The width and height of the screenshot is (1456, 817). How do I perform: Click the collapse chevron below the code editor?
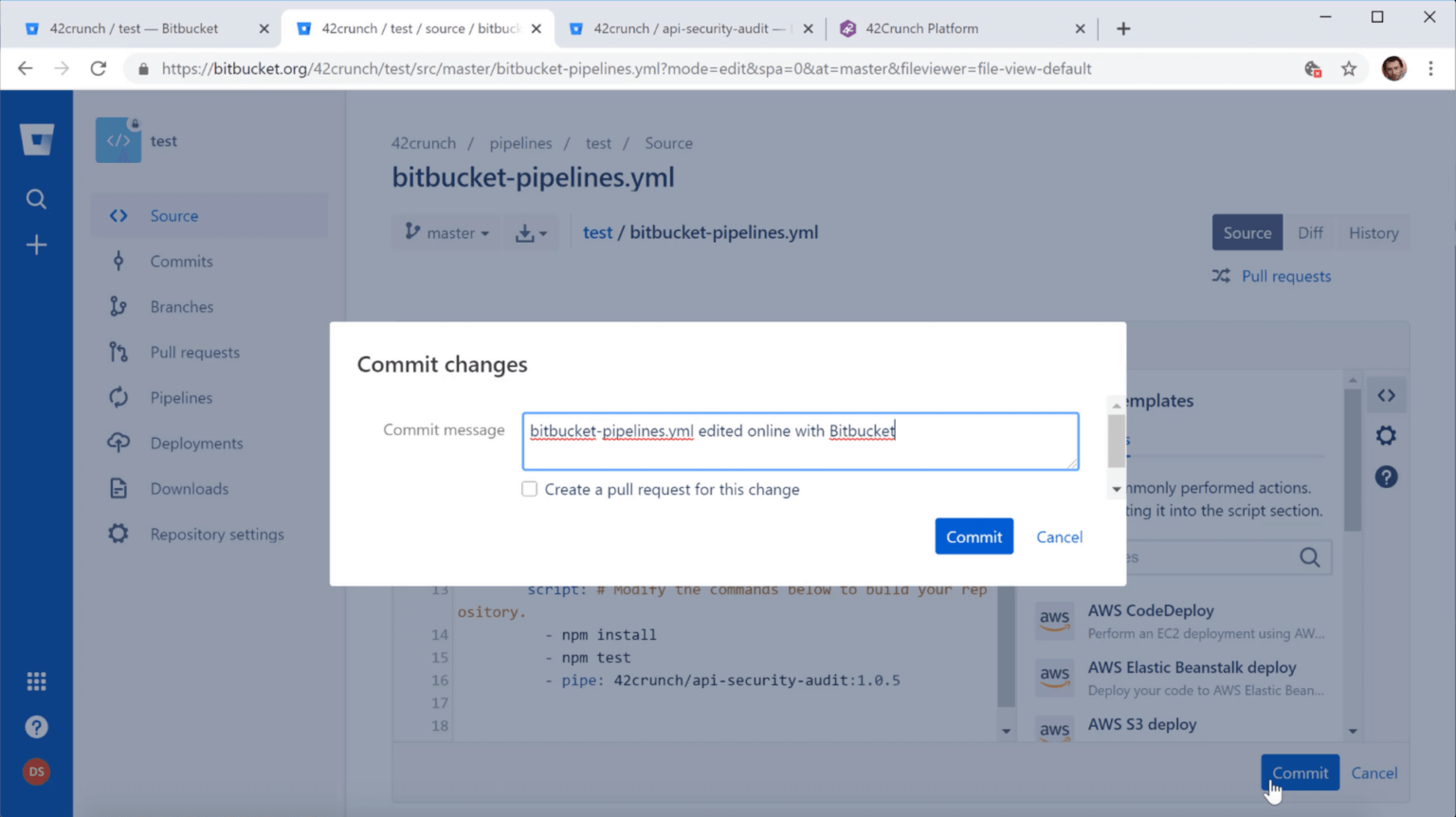click(x=1005, y=731)
